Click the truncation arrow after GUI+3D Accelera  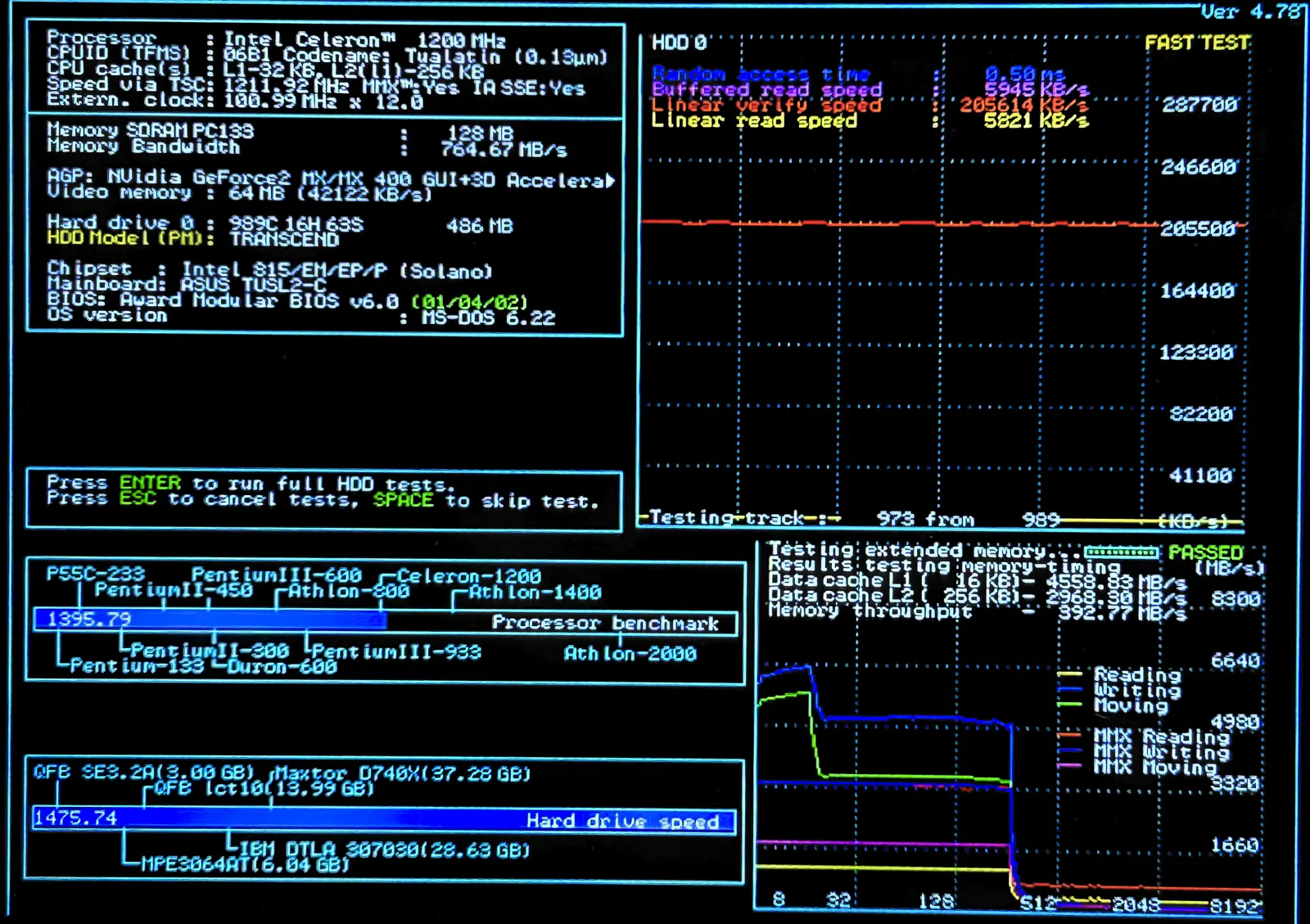(x=610, y=181)
